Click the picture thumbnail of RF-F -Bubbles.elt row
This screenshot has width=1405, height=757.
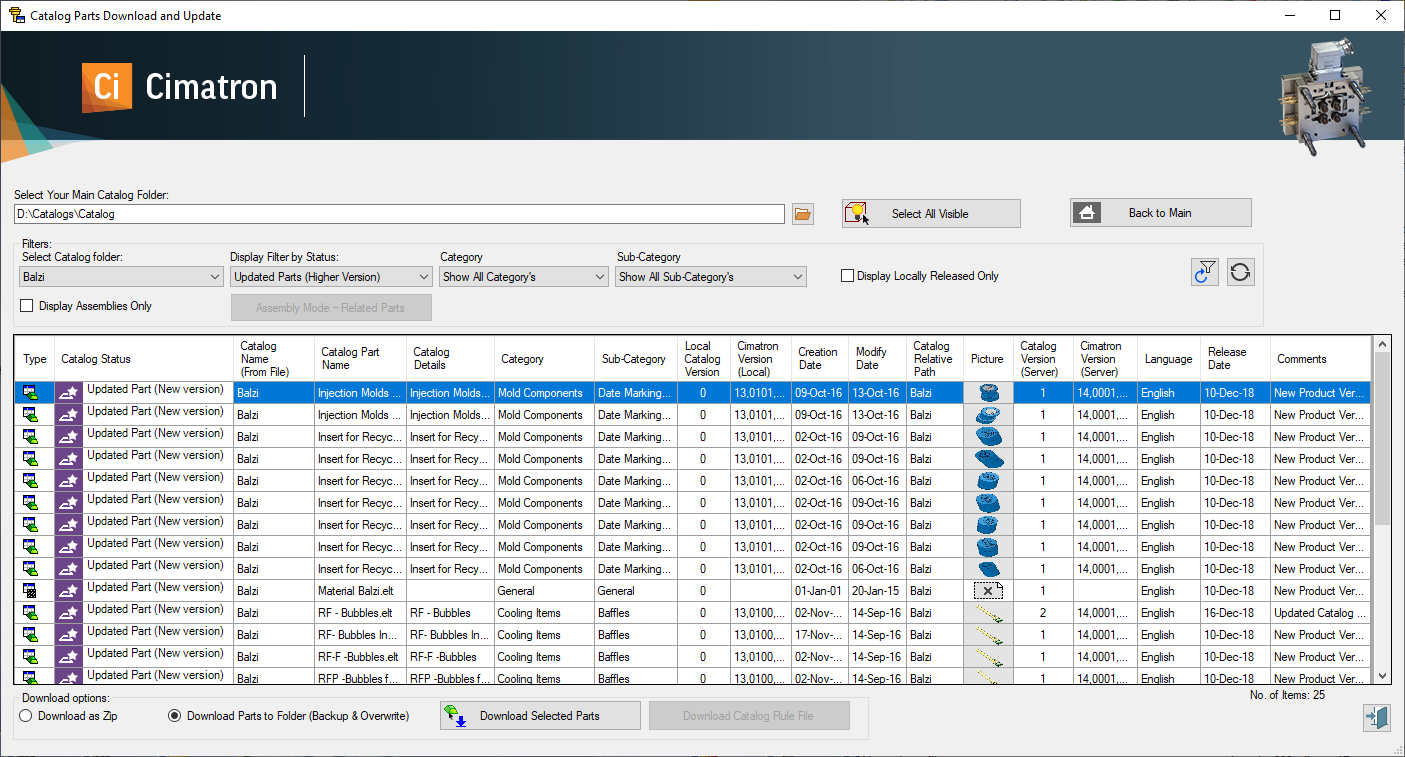[x=988, y=657]
